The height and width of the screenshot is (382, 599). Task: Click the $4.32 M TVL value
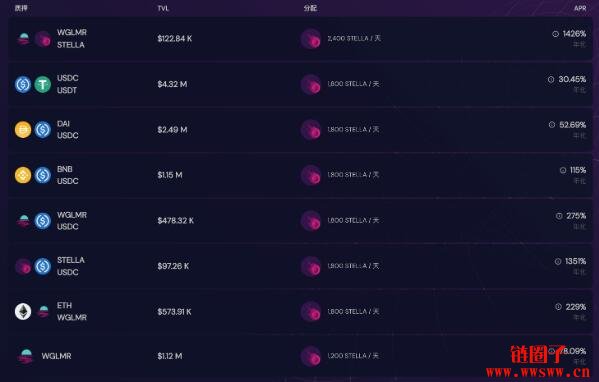[172, 84]
